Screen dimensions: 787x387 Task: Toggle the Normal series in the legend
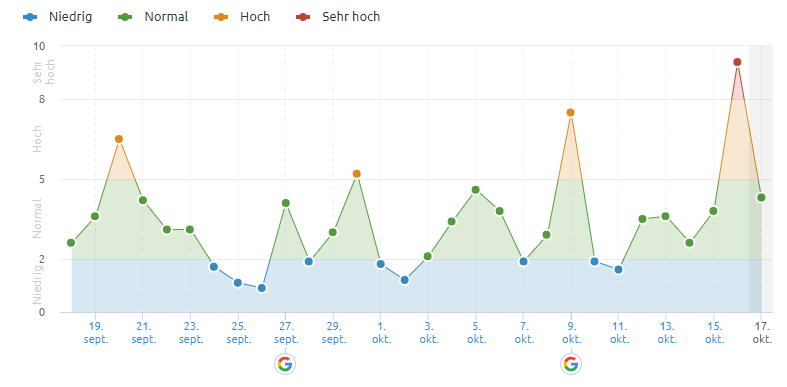click(x=154, y=17)
